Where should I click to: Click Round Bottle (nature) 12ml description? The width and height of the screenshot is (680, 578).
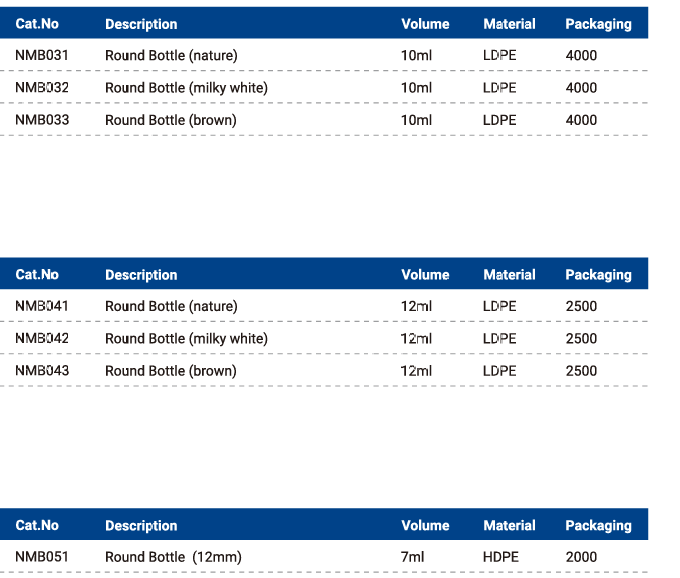171,306
